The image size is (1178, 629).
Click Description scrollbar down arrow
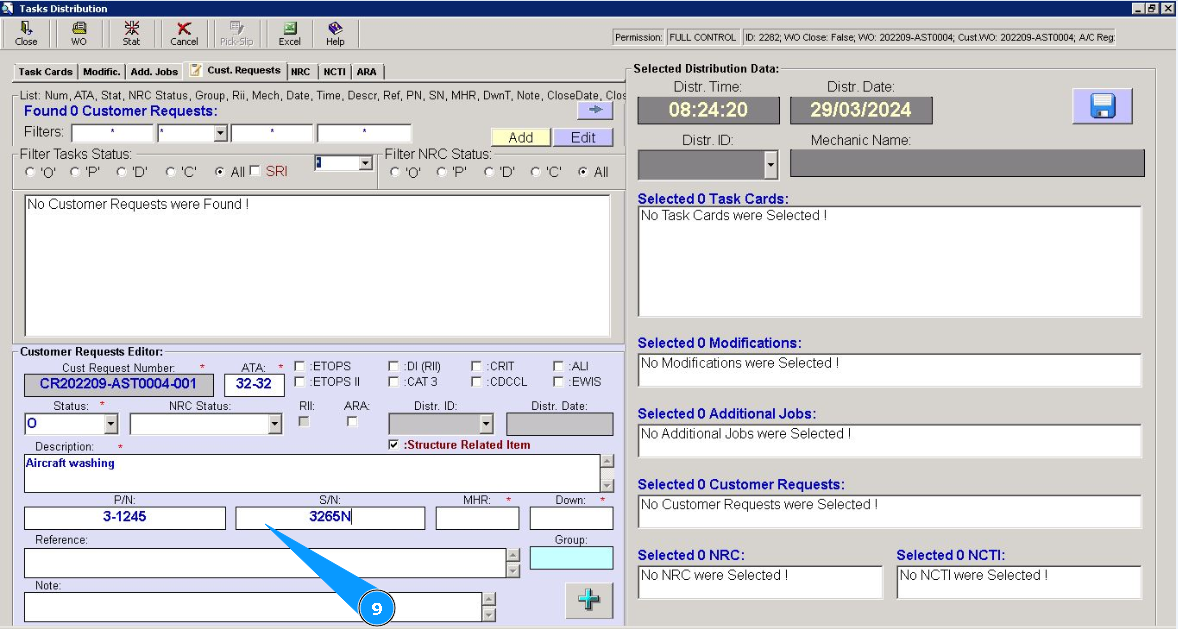607,485
